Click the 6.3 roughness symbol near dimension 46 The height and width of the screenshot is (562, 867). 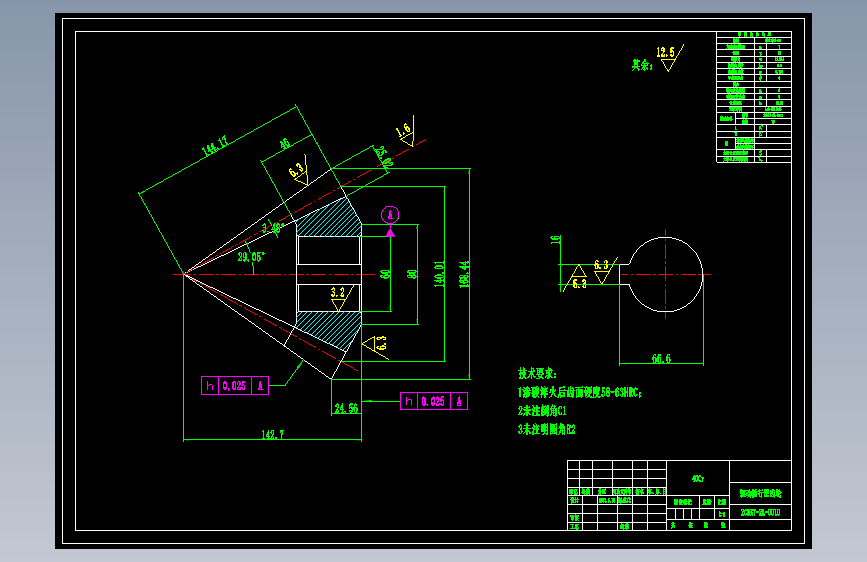pyautogui.click(x=299, y=170)
